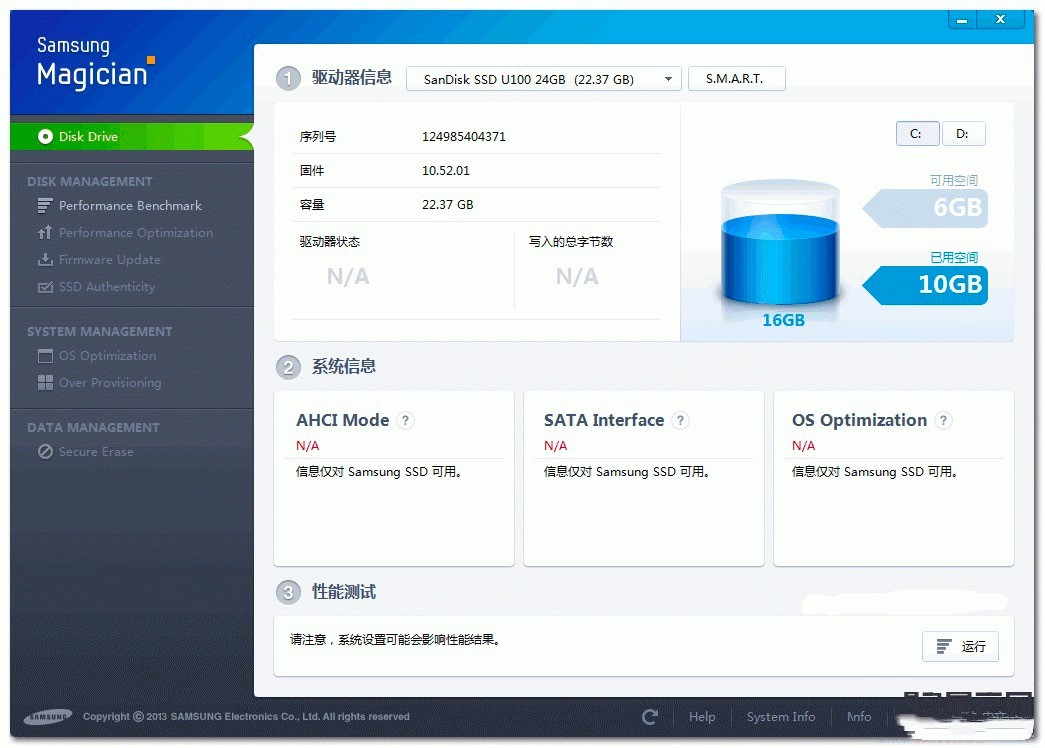The height and width of the screenshot is (748, 1045).
Task: Click the Performance Optimization arrows icon
Action: 45,233
